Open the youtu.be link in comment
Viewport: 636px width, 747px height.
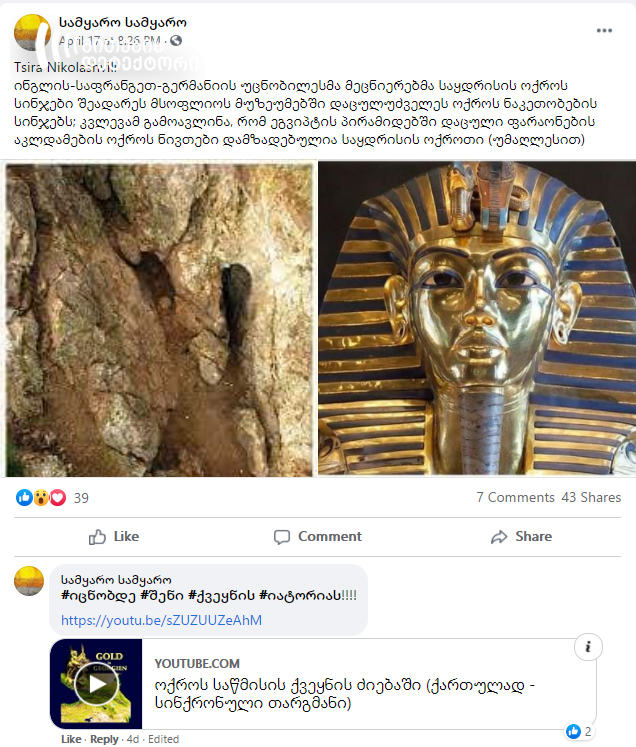[x=162, y=620]
